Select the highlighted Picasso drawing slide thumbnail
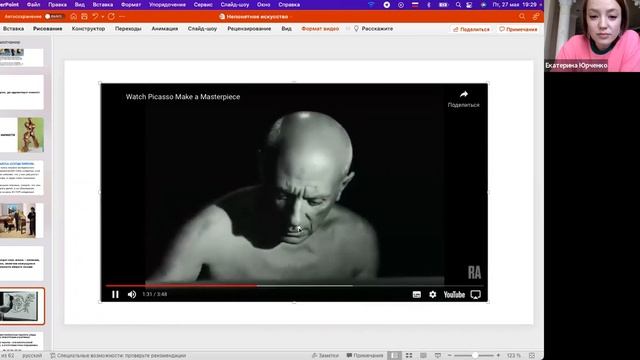The width and height of the screenshot is (640, 360). [x=22, y=306]
